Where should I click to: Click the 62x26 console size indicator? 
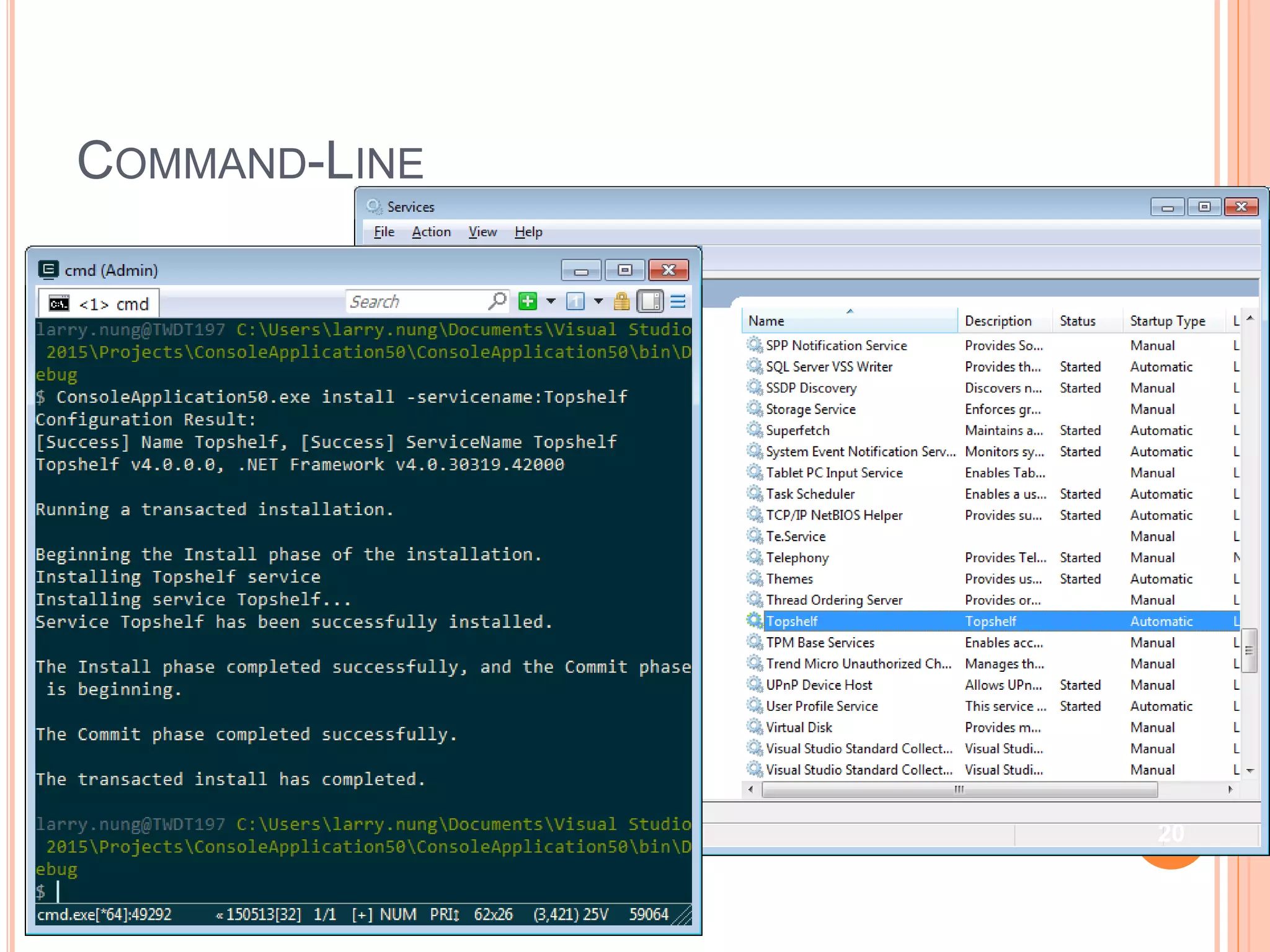pyautogui.click(x=493, y=915)
